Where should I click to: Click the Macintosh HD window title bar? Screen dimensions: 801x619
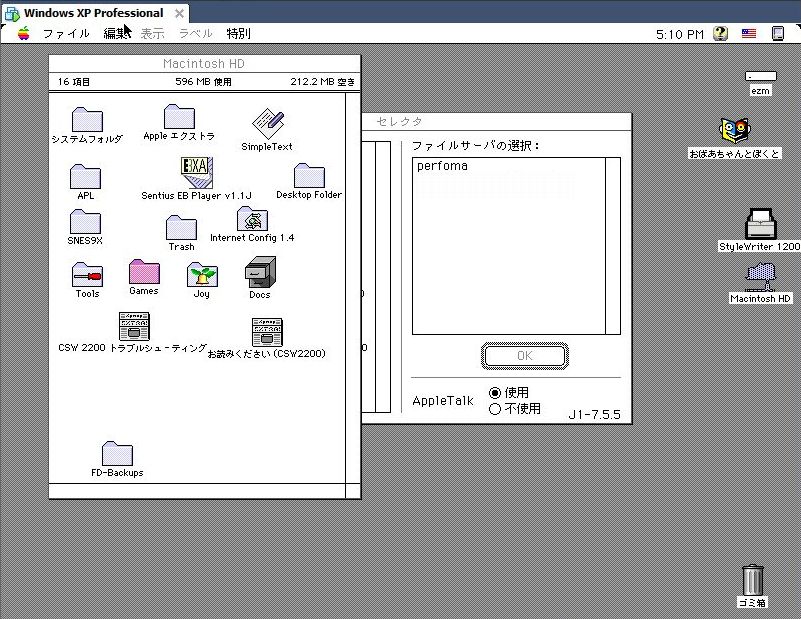point(204,64)
